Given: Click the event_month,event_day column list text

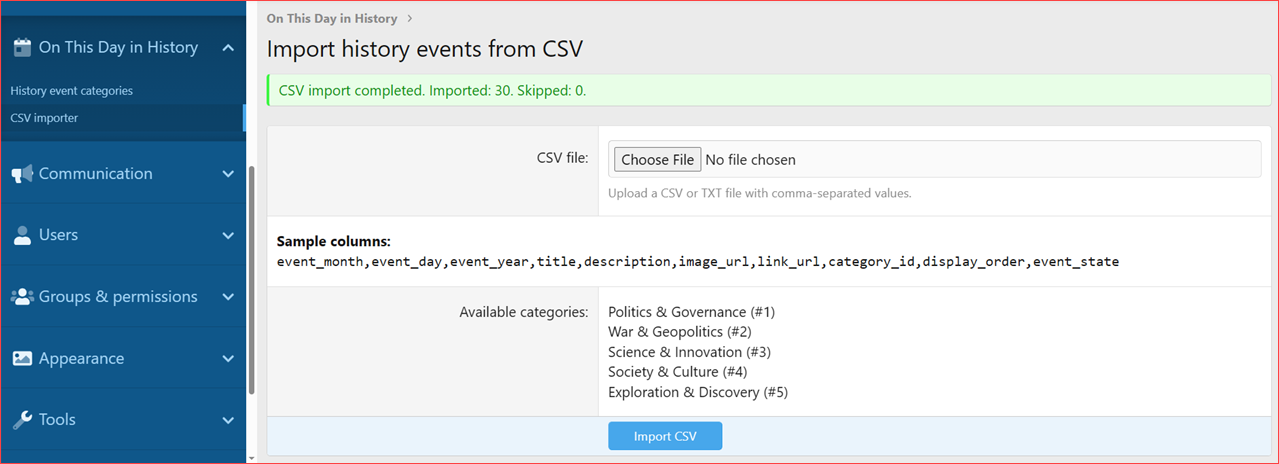Looking at the screenshot, I should click(x=698, y=262).
